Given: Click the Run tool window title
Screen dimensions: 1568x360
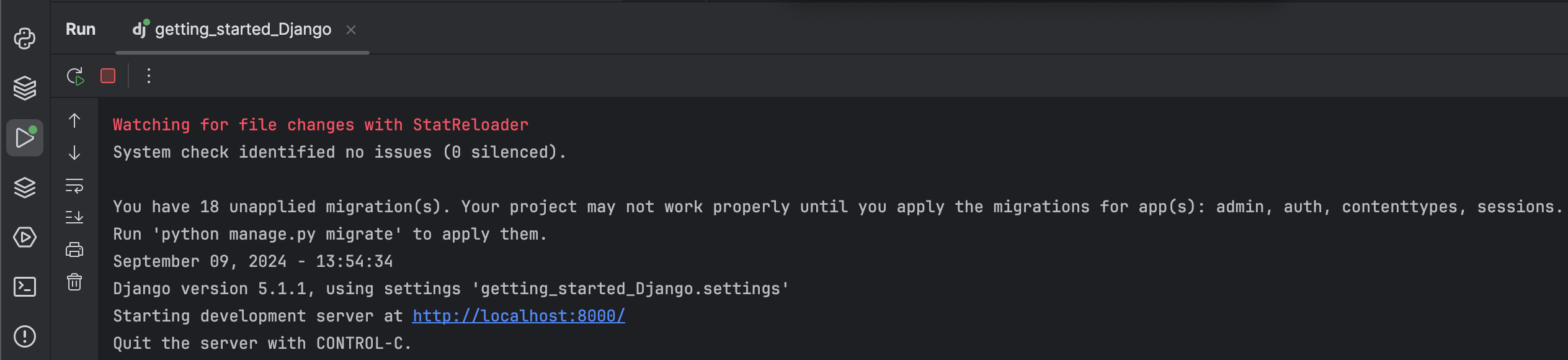Looking at the screenshot, I should point(80,29).
